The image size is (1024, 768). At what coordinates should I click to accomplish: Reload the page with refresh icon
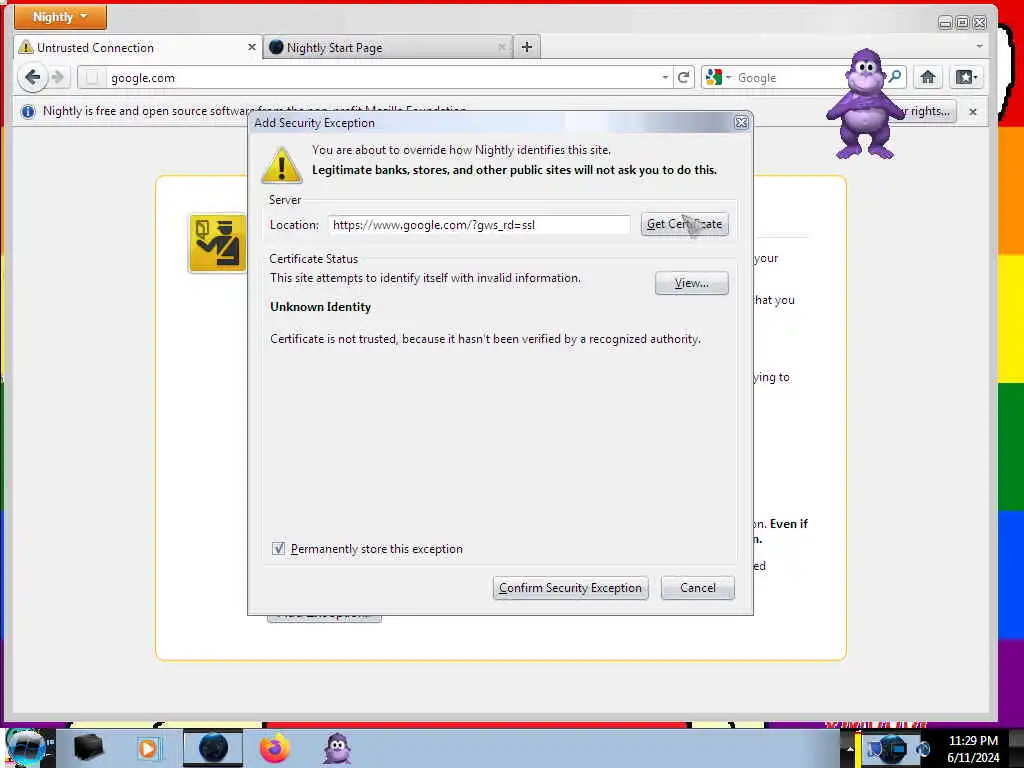[x=683, y=78]
